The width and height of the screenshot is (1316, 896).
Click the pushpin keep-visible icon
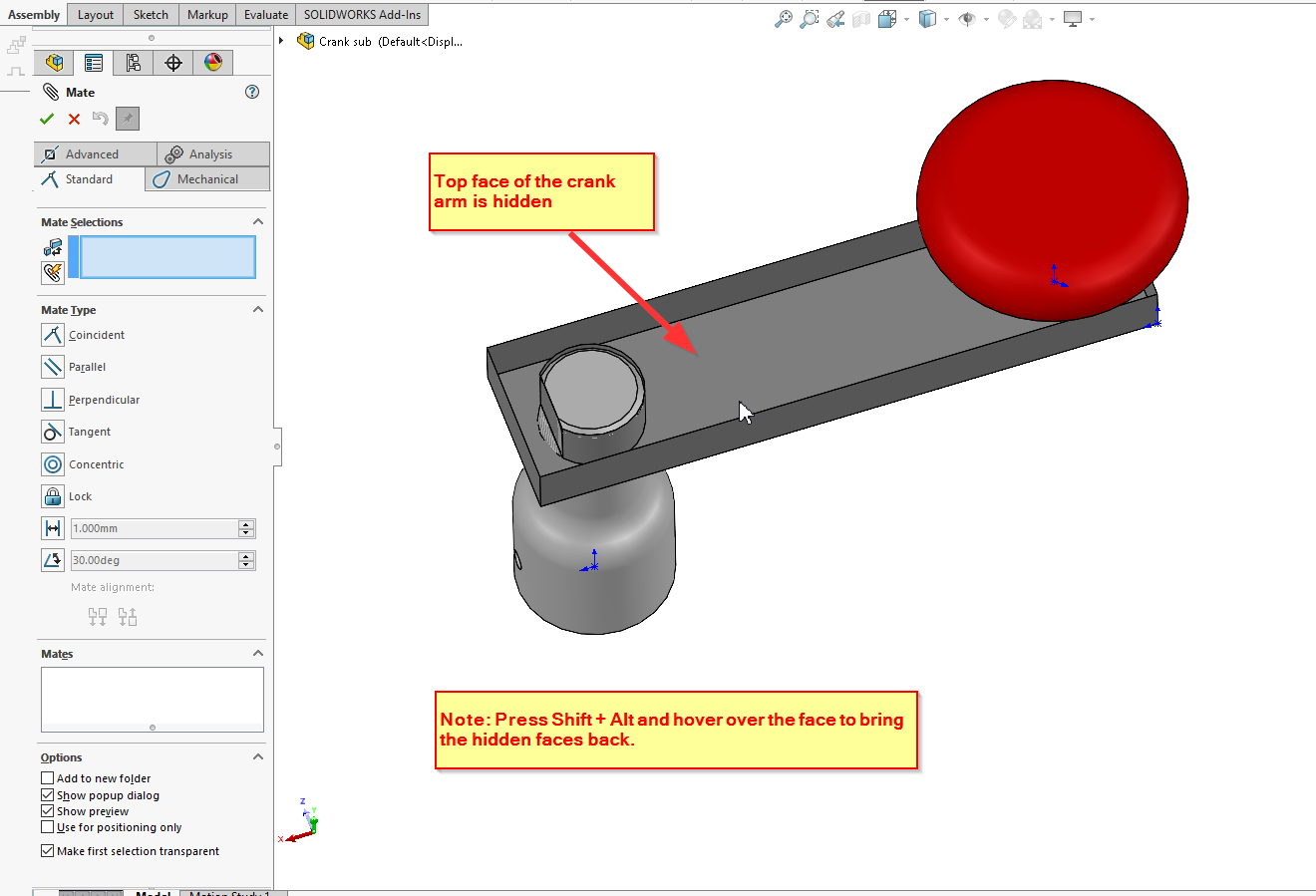pos(127,119)
